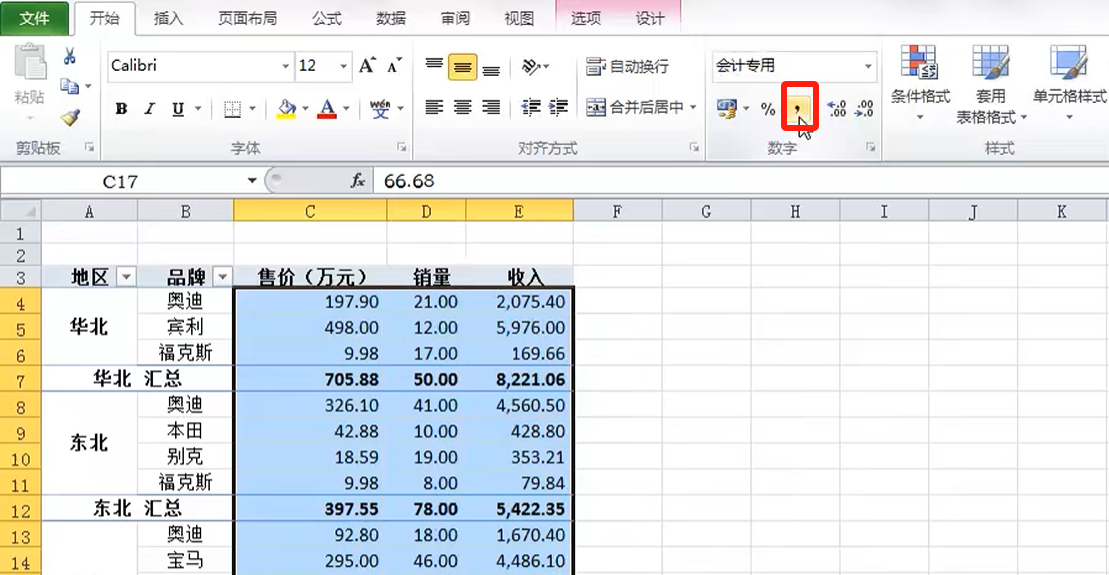Open 品牌 filter dropdown
Viewport: 1109px width, 575px height.
pyautogui.click(x=222, y=277)
